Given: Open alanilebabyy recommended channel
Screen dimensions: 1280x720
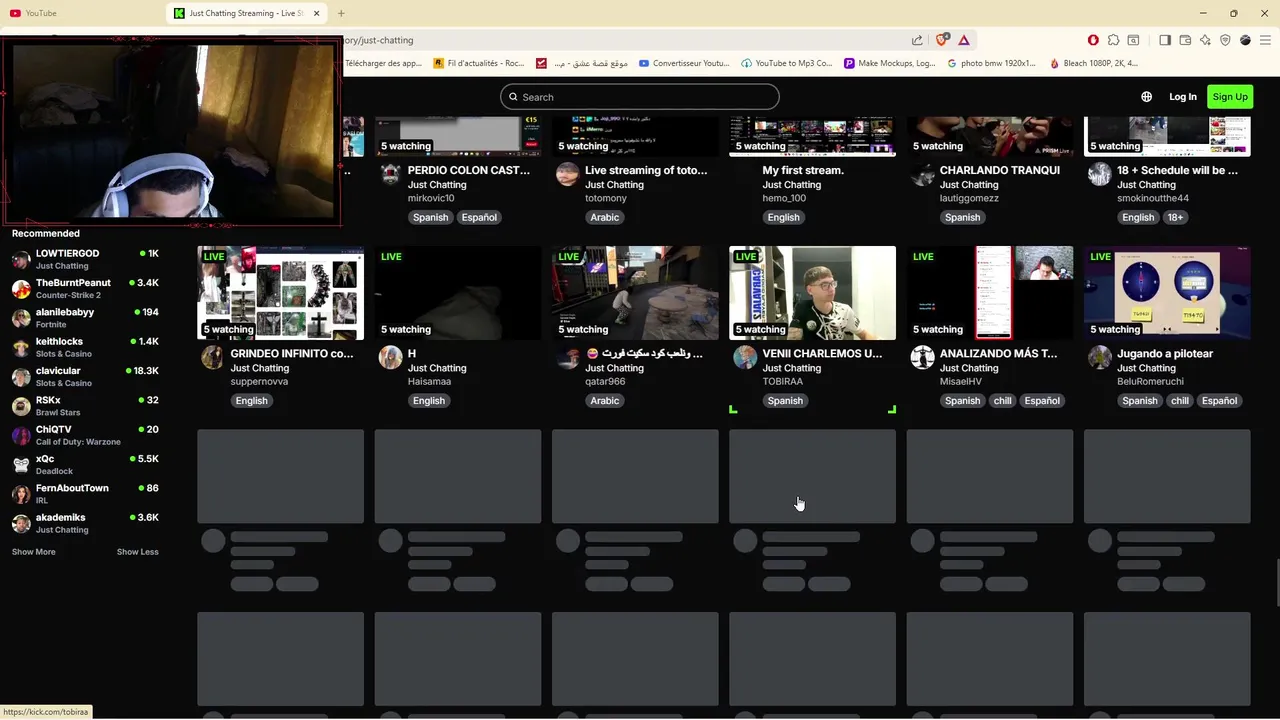Looking at the screenshot, I should 85,318.
